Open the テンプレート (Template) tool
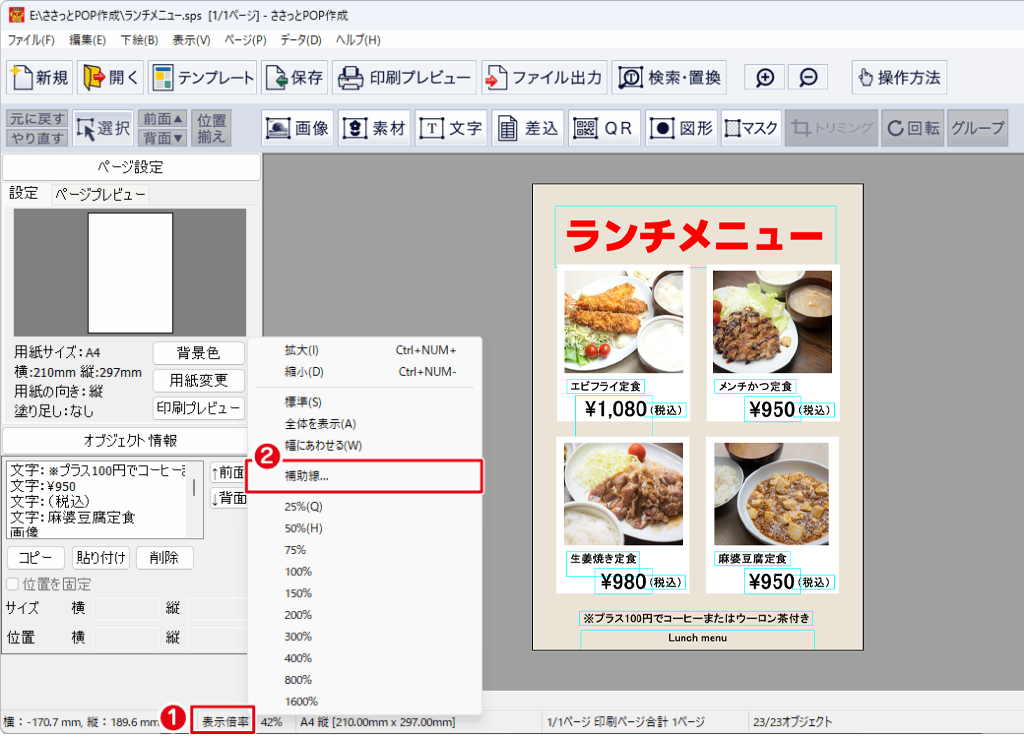The width and height of the screenshot is (1024, 736). (203, 78)
